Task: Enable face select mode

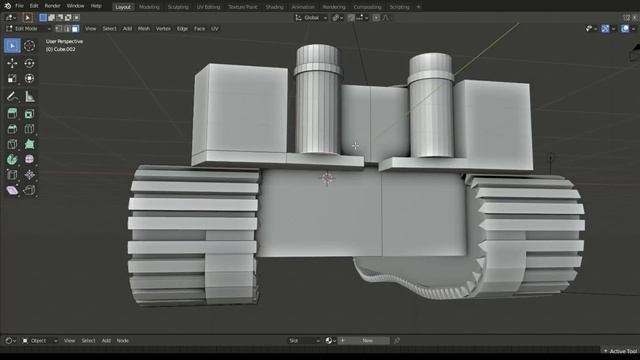Action: (76, 29)
